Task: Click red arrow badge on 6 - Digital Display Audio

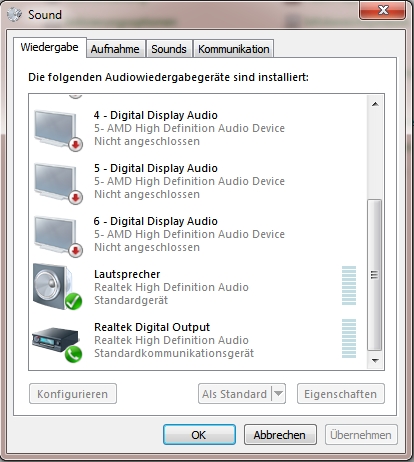Action: pos(76,251)
